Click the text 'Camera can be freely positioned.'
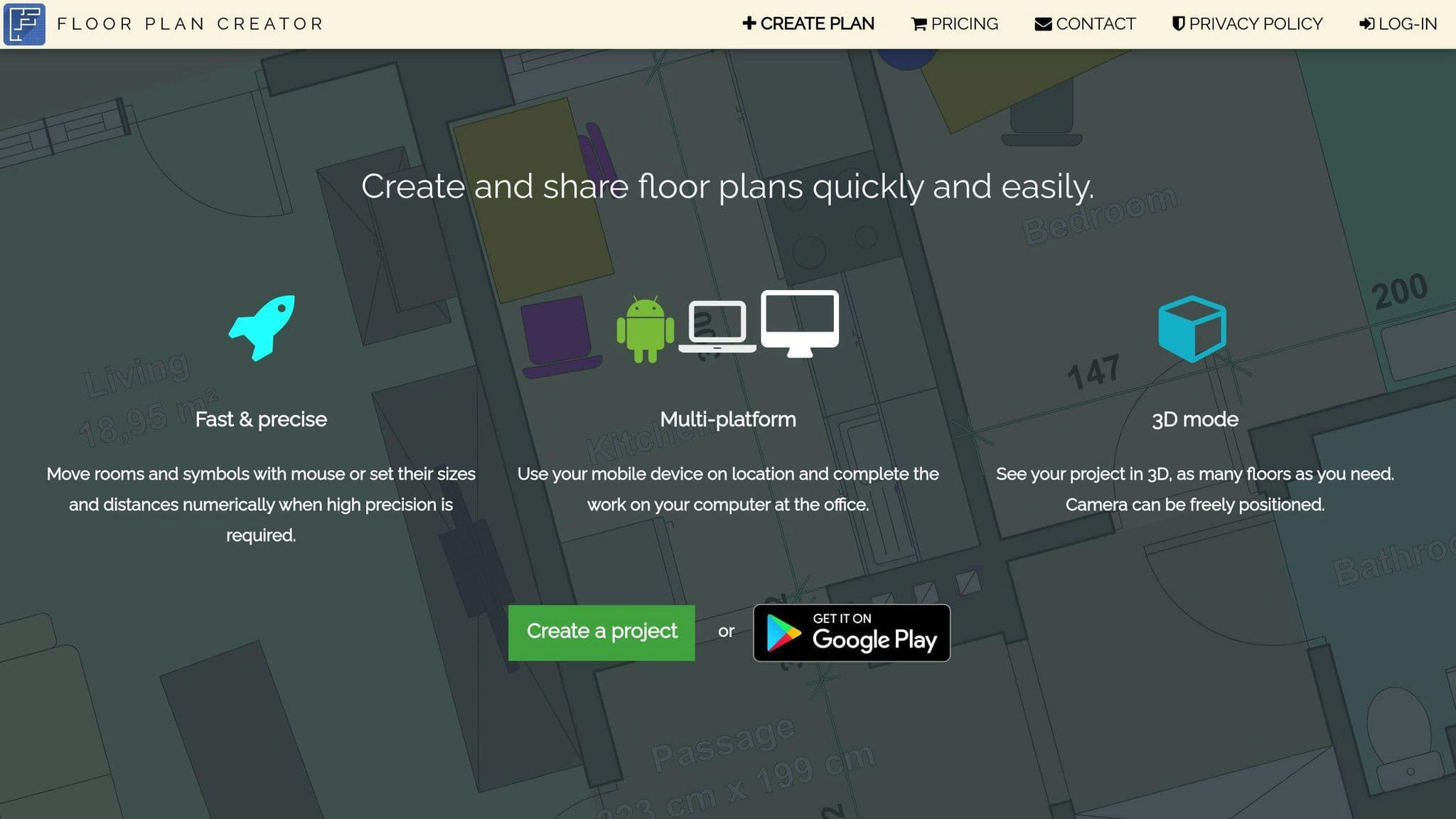 (1195, 505)
